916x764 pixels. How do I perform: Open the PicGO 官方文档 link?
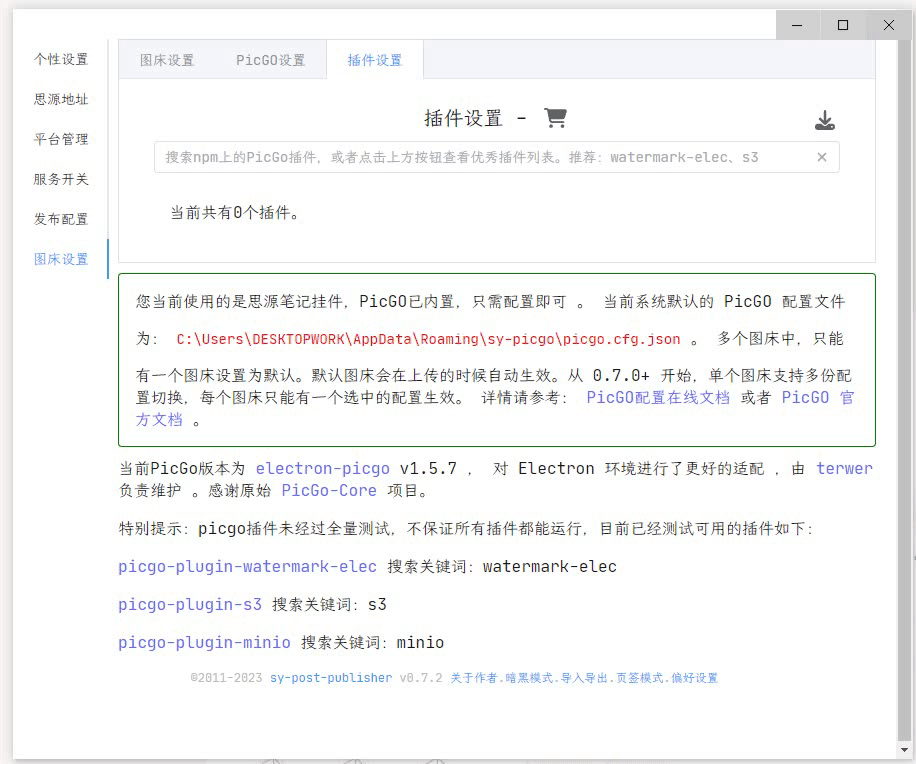coord(818,398)
